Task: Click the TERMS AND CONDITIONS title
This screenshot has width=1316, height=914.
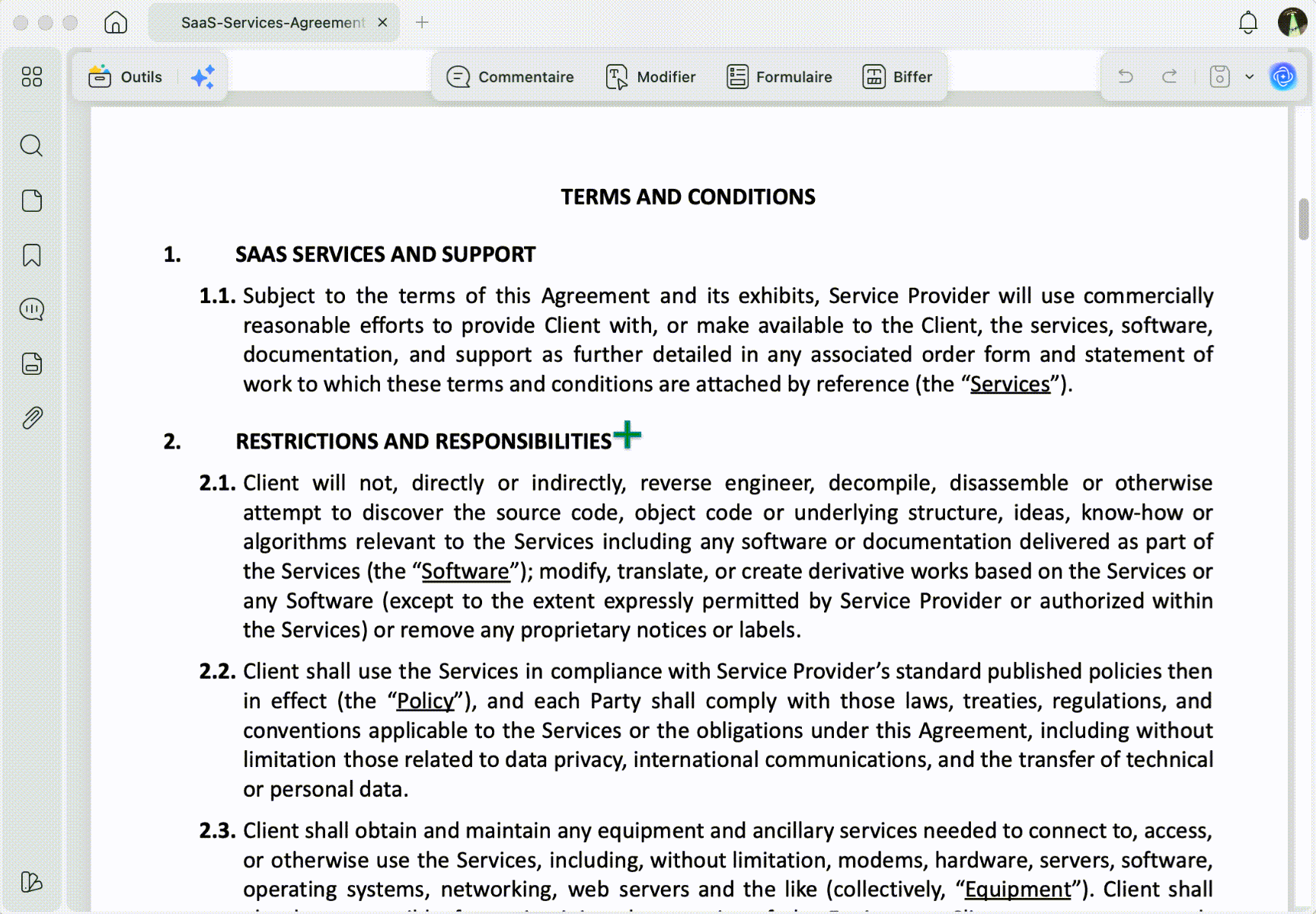Action: tap(688, 197)
